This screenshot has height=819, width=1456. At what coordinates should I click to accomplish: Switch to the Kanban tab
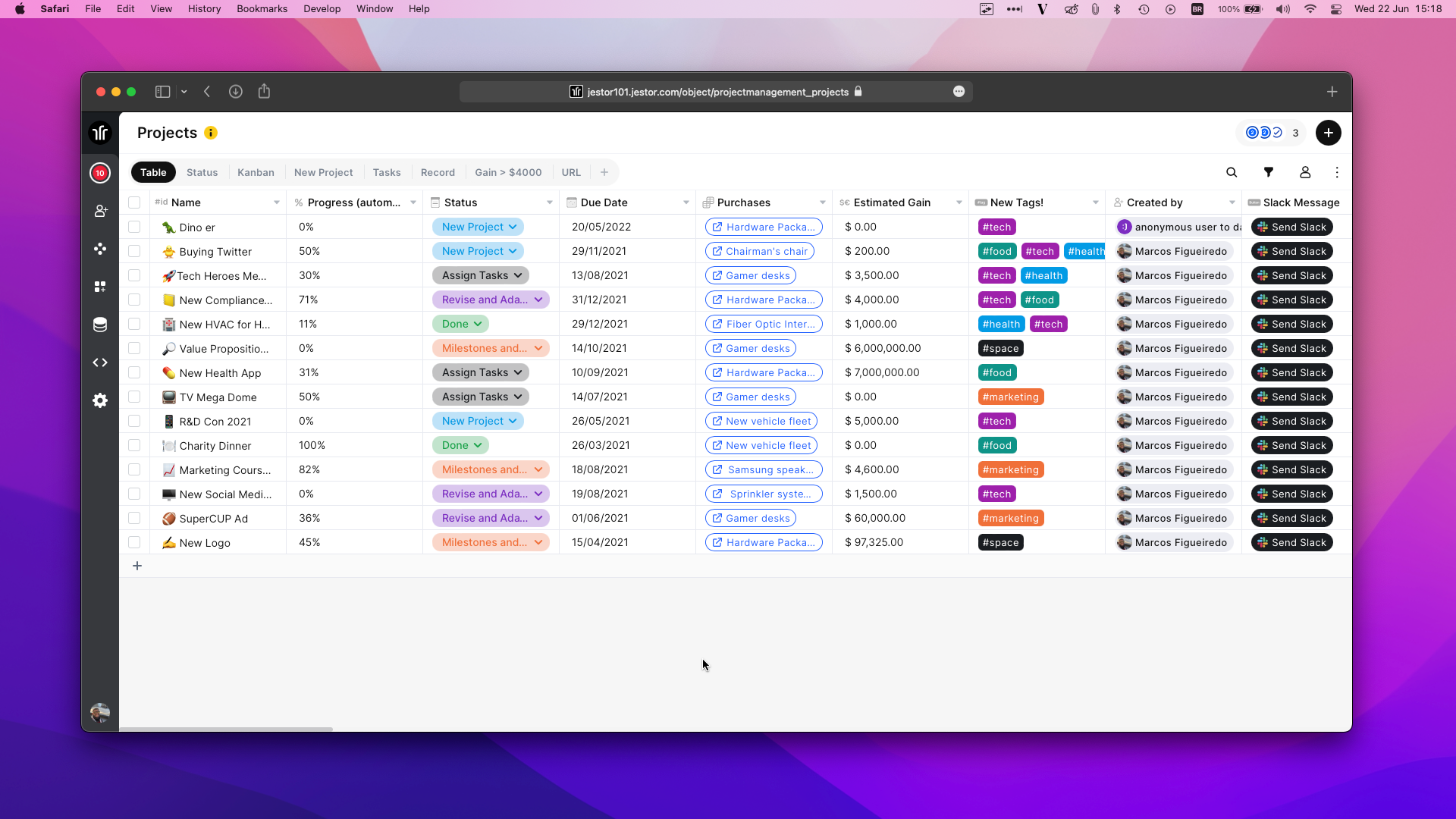tap(256, 172)
